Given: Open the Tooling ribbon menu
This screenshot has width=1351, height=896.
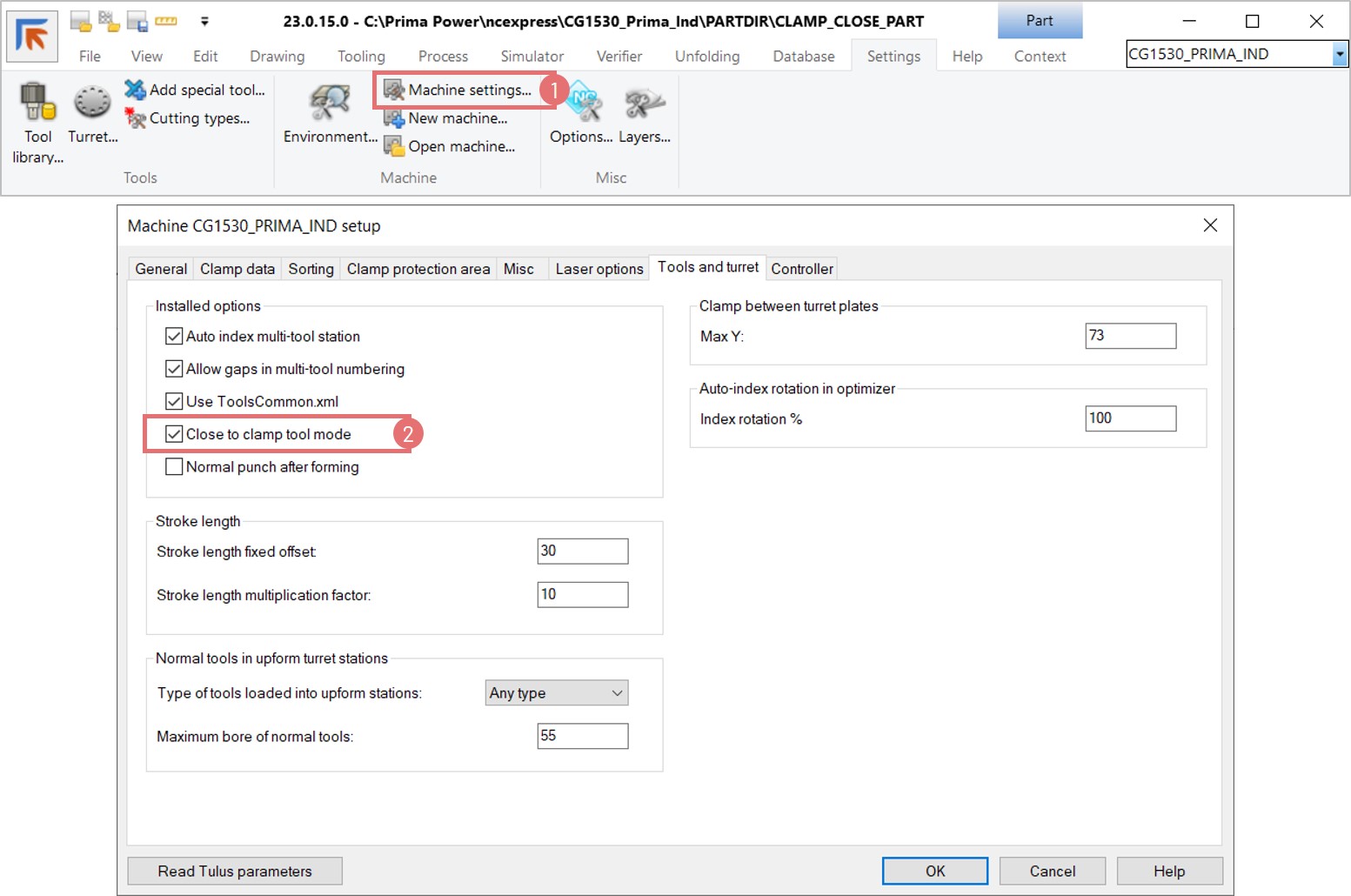Looking at the screenshot, I should click(361, 57).
